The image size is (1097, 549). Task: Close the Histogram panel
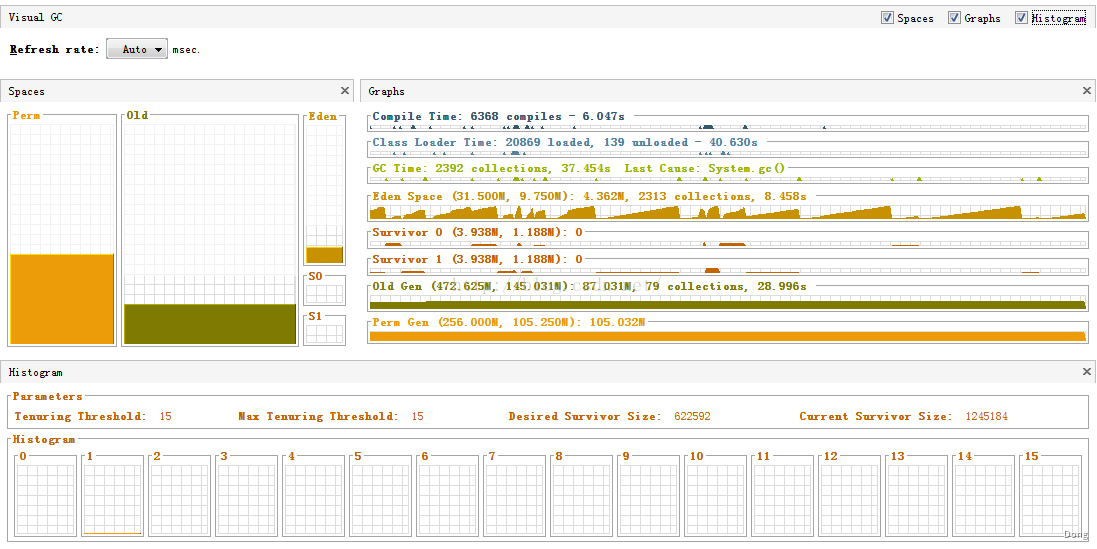pyautogui.click(x=1087, y=372)
